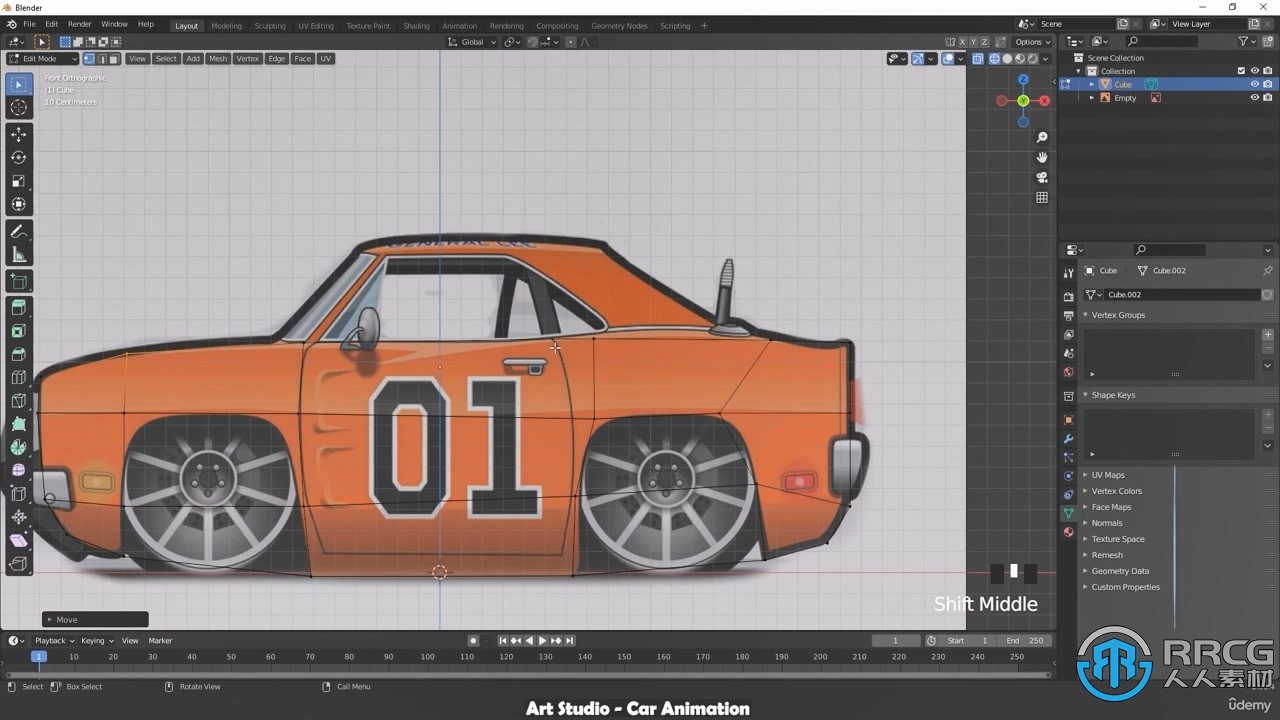This screenshot has width=1280, height=720.
Task: Open the Edit Mode dropdown
Action: 43,59
